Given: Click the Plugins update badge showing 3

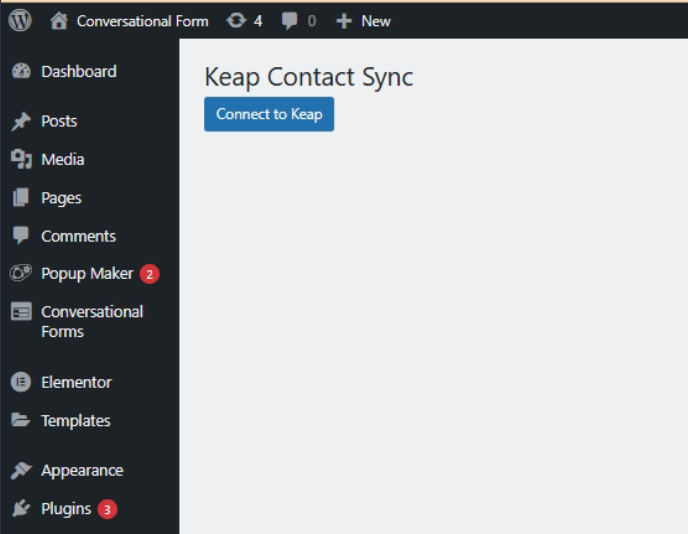Looking at the screenshot, I should (x=107, y=510).
